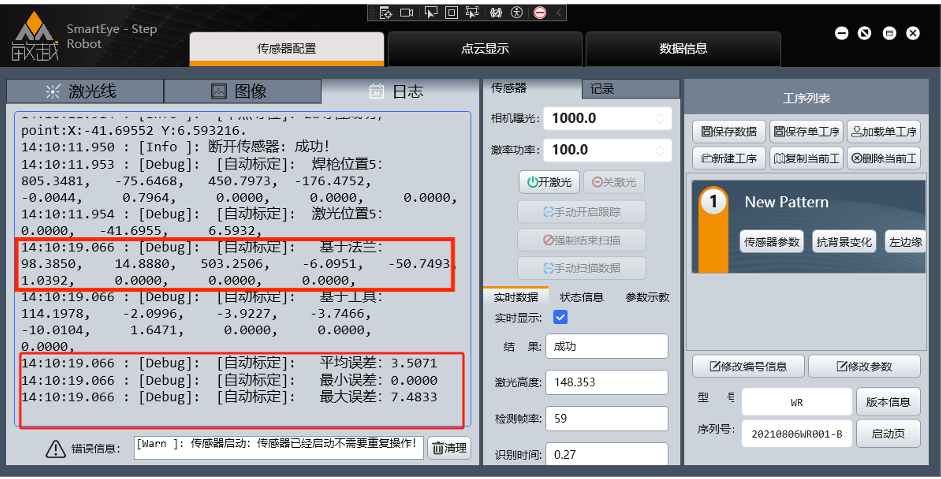Viewport: 941px width, 479px height.
Task: Collapse the top floating toolbar arrow
Action: pyautogui.click(x=560, y=13)
